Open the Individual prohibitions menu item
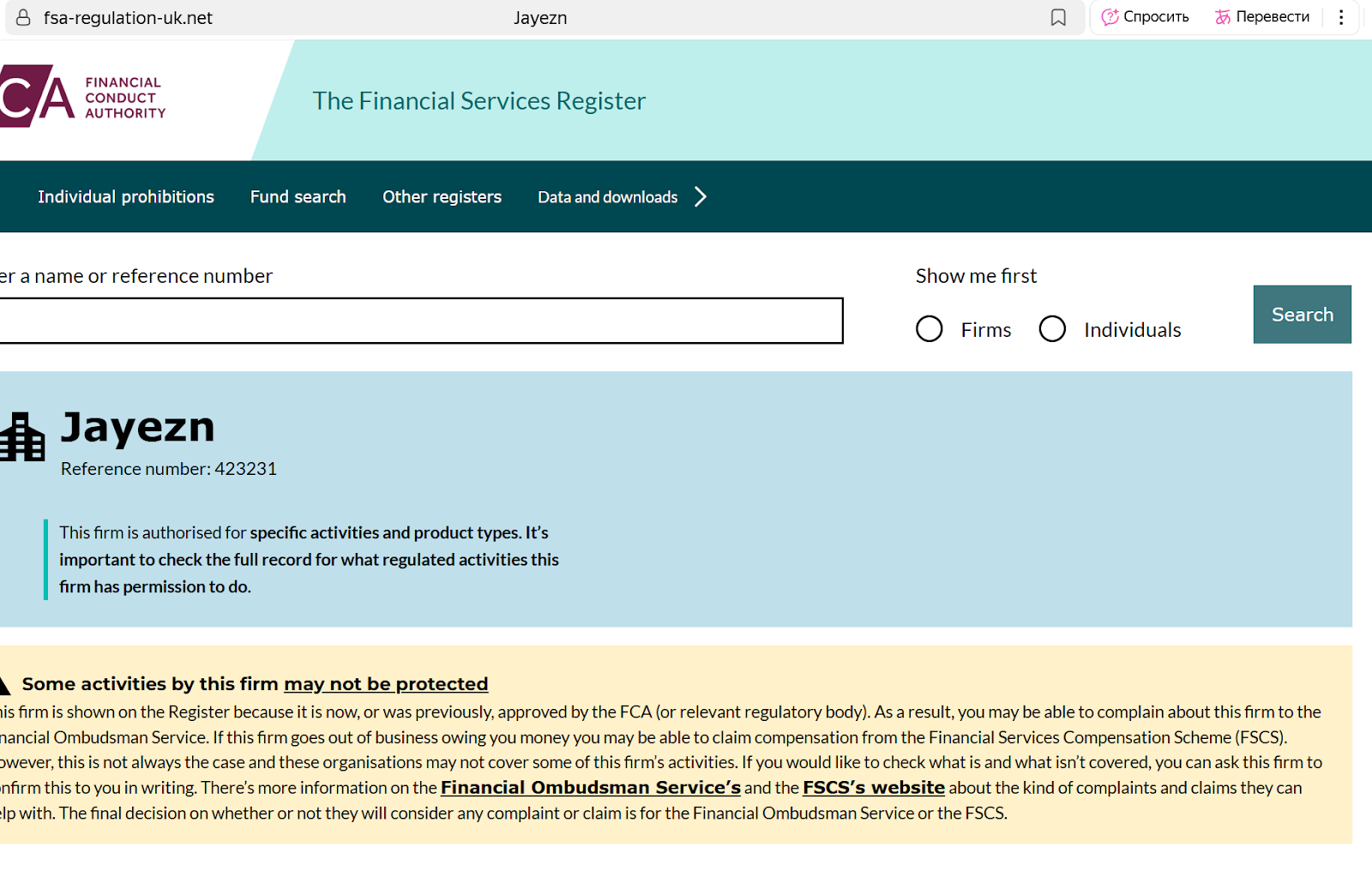 coord(126,197)
